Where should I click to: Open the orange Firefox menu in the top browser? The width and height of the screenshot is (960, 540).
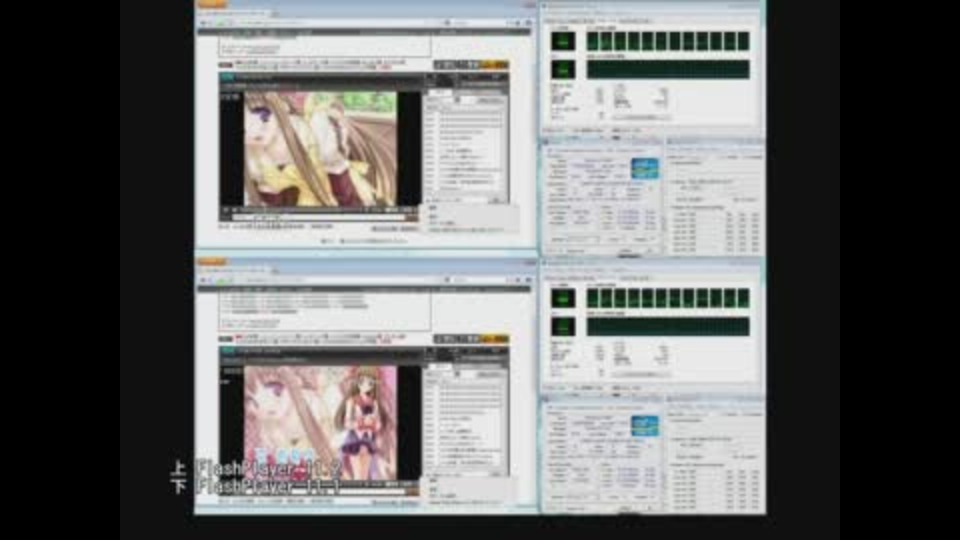pos(212,4)
